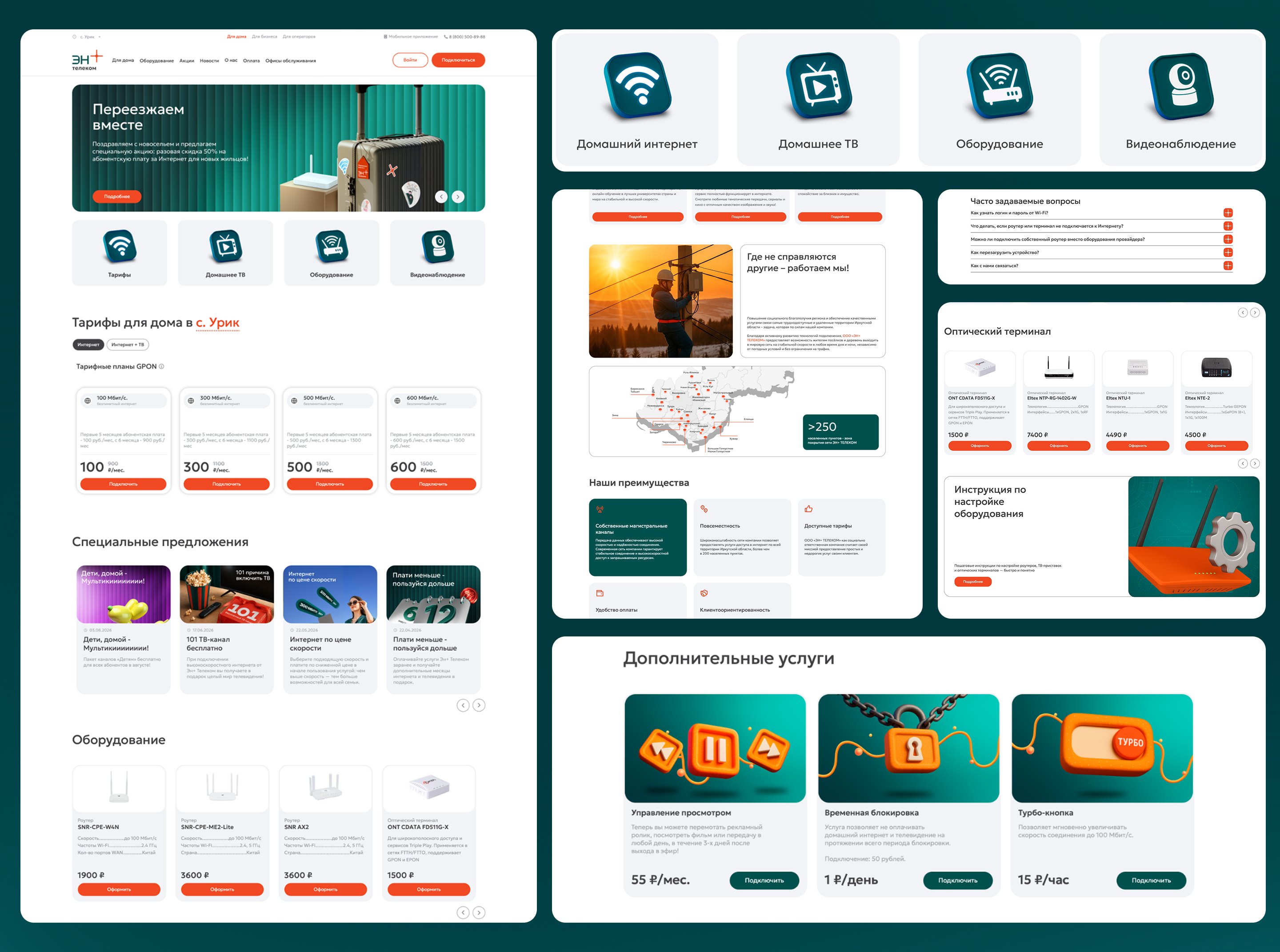Click the large Домашнее ТВ television icon
This screenshot has height=952, width=1280.
pyautogui.click(x=818, y=86)
